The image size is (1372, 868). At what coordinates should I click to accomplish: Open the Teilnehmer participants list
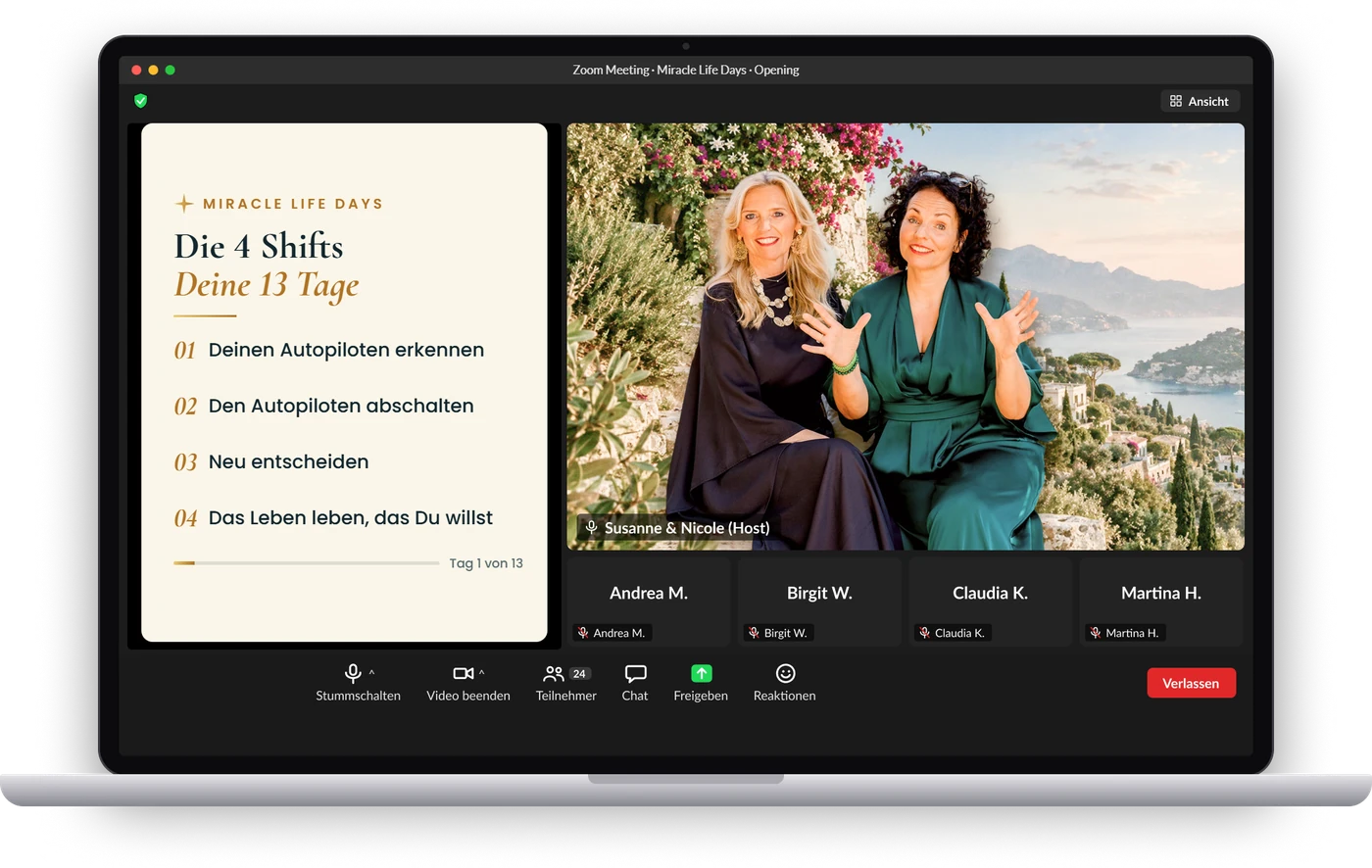(x=565, y=683)
